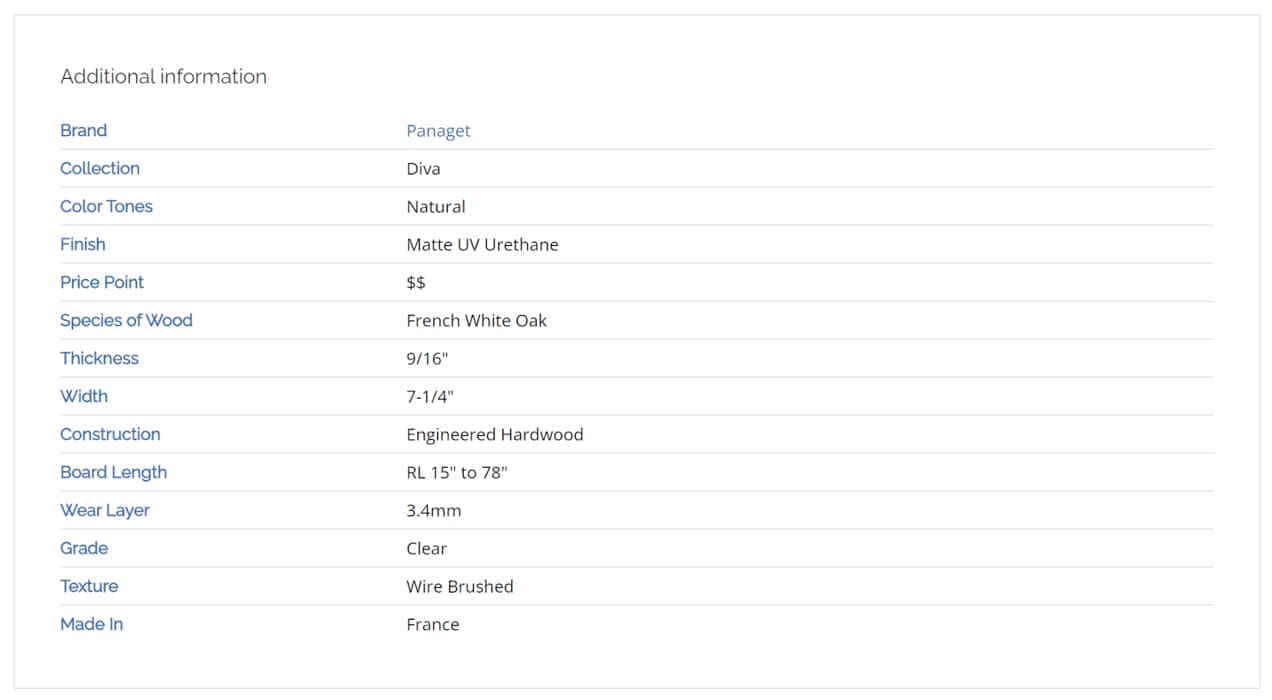Select the Finish row label
1272x700 pixels.
tap(82, 245)
